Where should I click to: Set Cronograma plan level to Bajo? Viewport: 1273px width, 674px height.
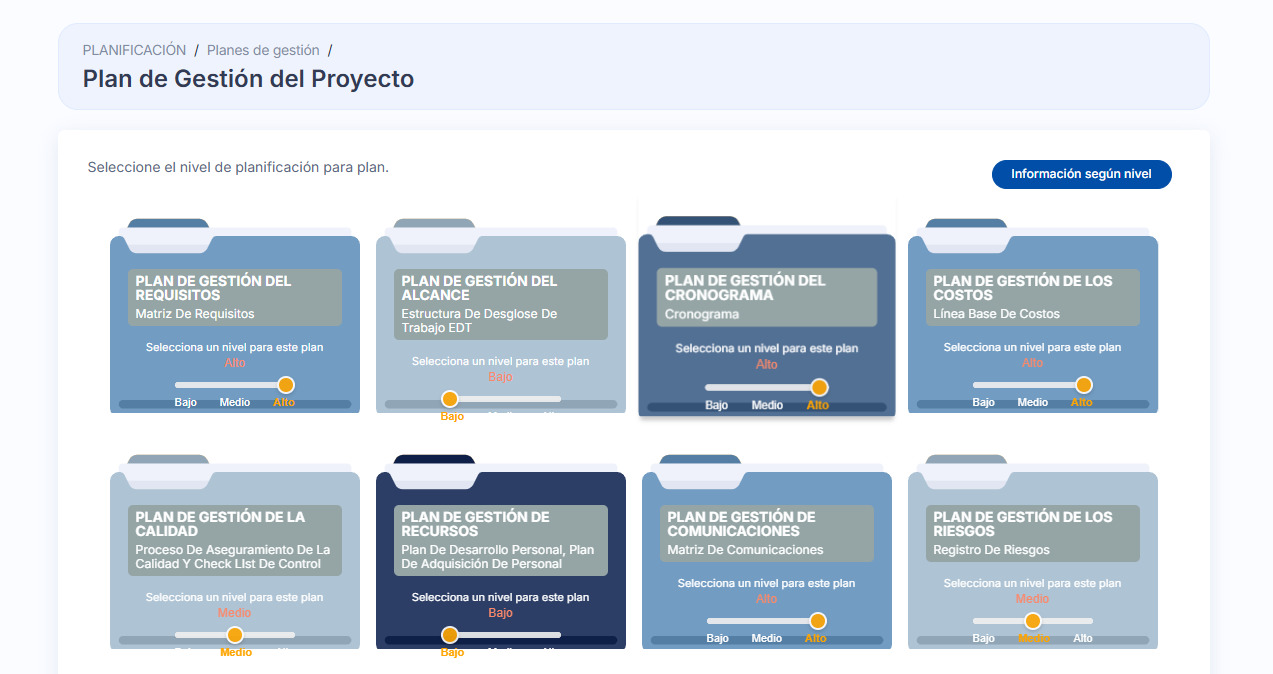(717, 405)
